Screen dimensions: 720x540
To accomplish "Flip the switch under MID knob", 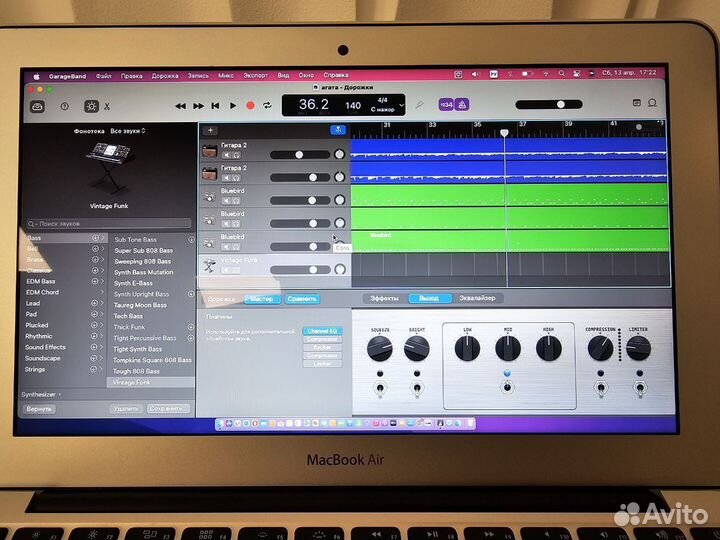I will 507,388.
